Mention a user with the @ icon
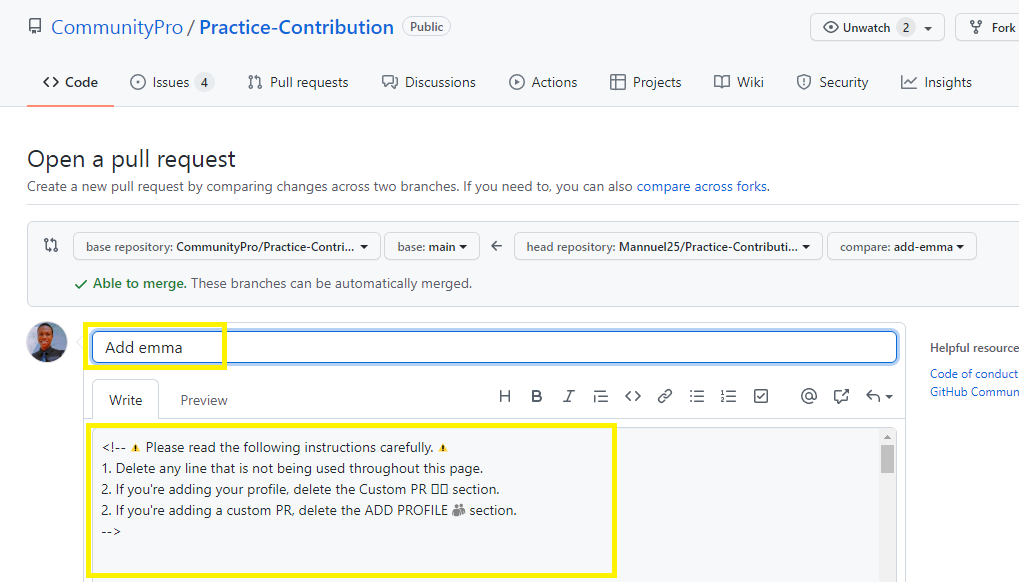 (x=809, y=396)
